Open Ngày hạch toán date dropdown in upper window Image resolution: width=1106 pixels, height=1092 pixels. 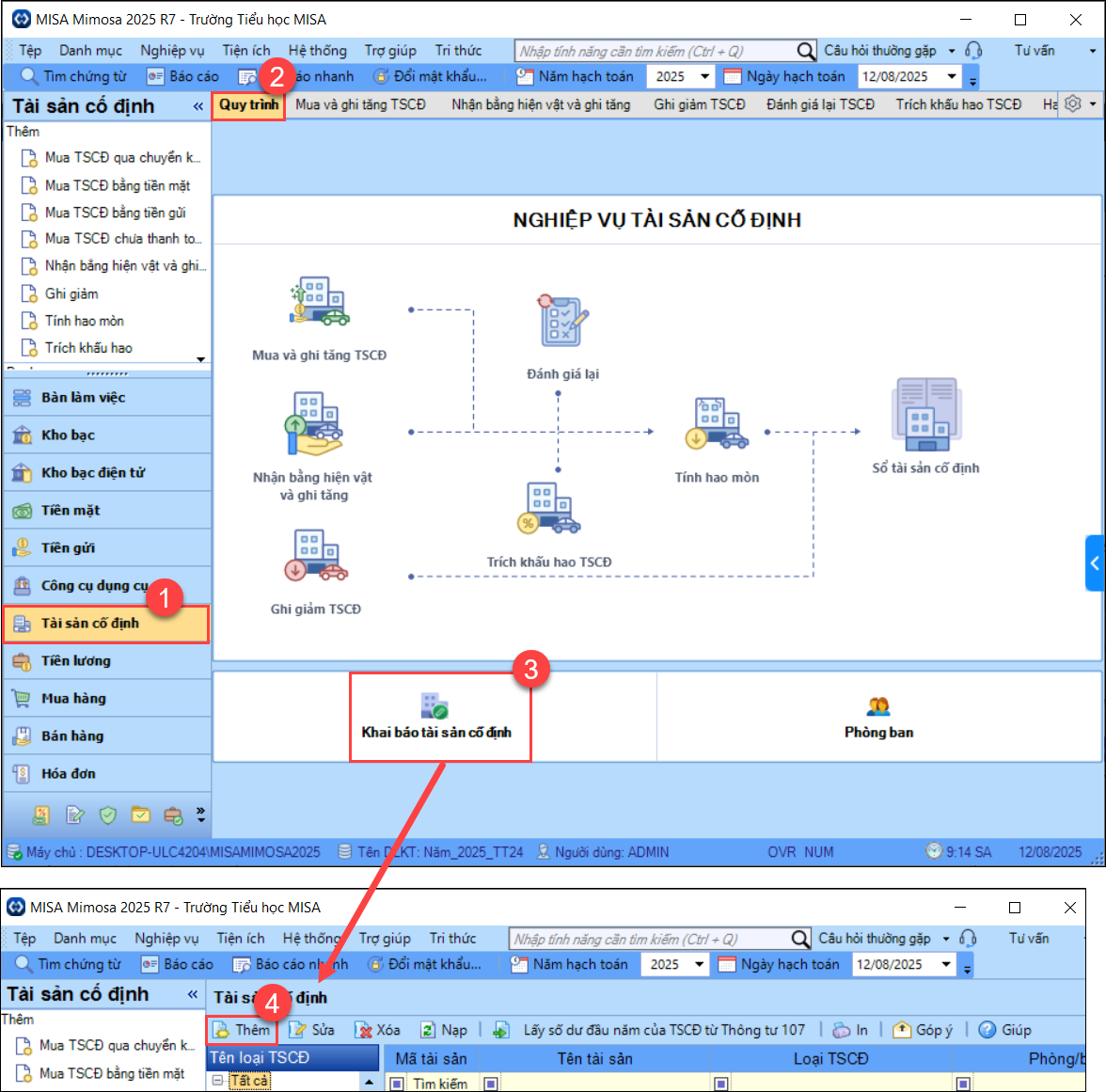[952, 76]
